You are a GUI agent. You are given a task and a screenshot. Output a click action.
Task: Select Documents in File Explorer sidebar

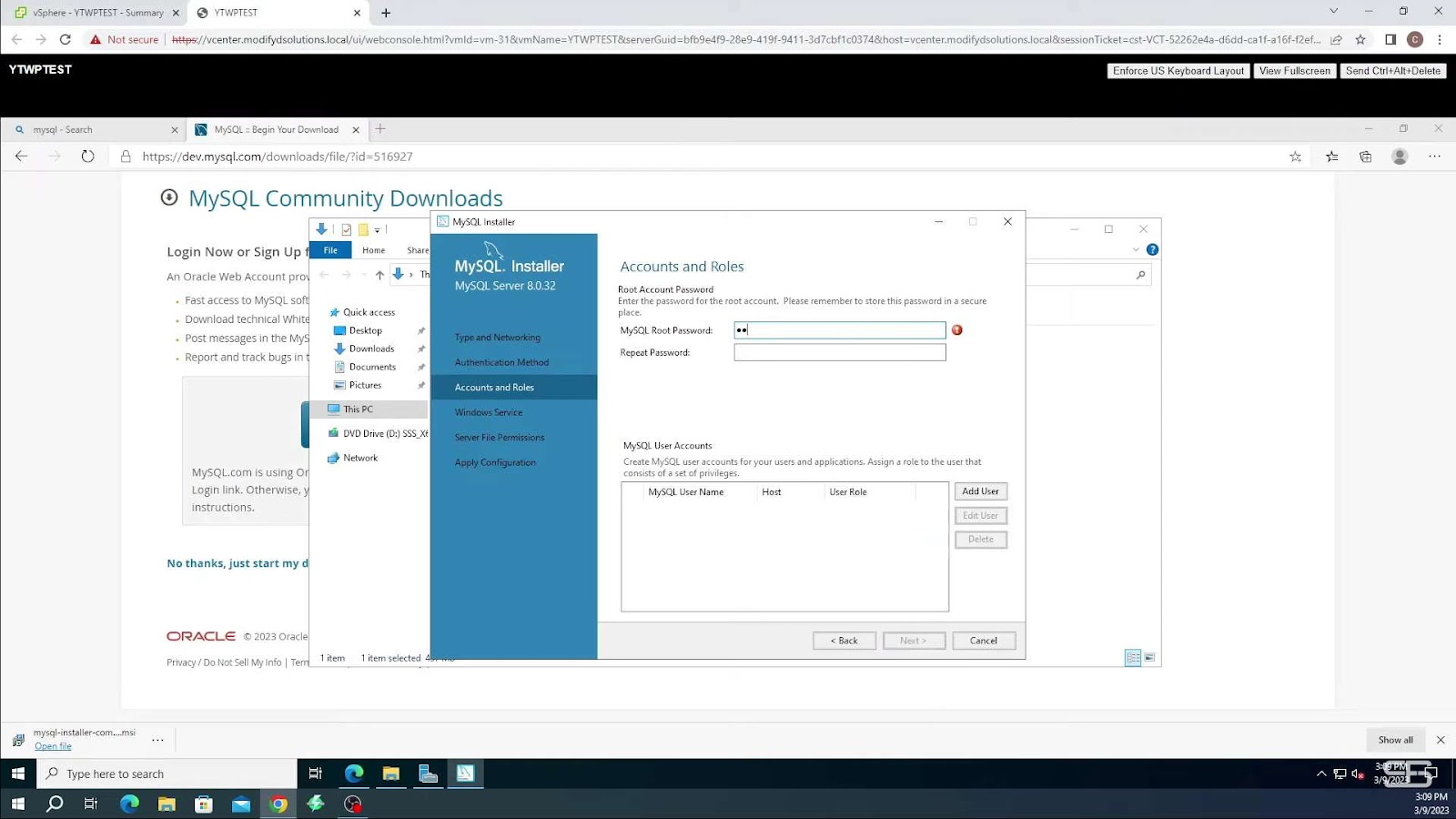coord(372,367)
